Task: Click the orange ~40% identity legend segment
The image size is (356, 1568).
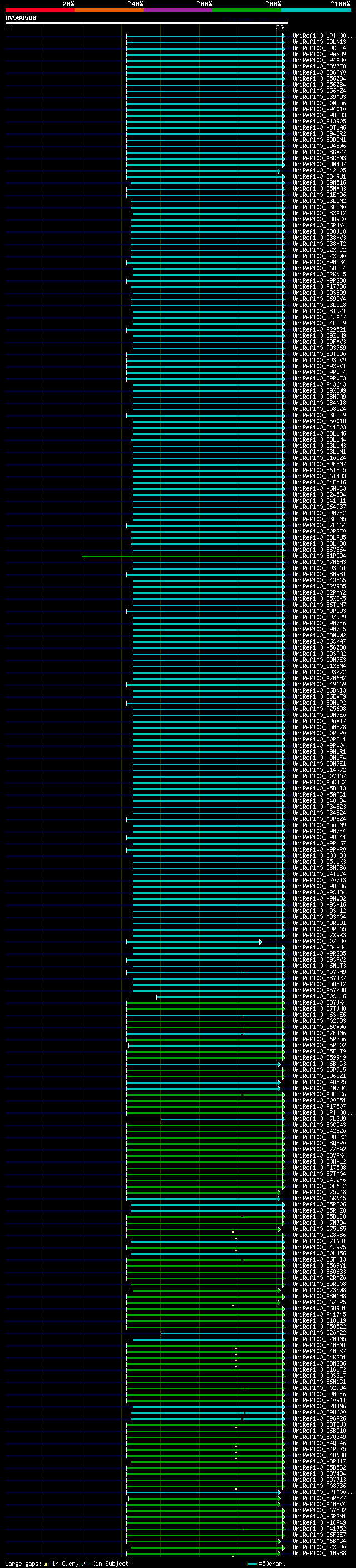Action: coord(109,10)
